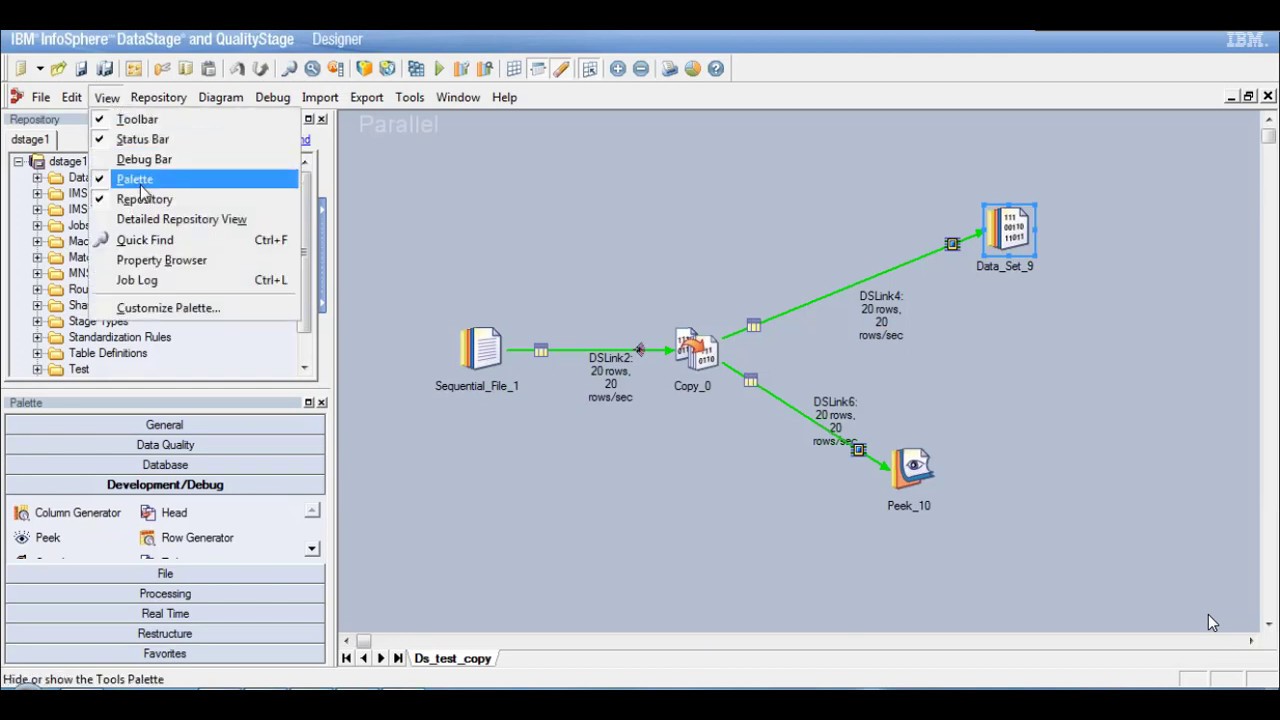The width and height of the screenshot is (1280, 720).
Task: Click the Save toolbar icon
Action: tap(82, 68)
